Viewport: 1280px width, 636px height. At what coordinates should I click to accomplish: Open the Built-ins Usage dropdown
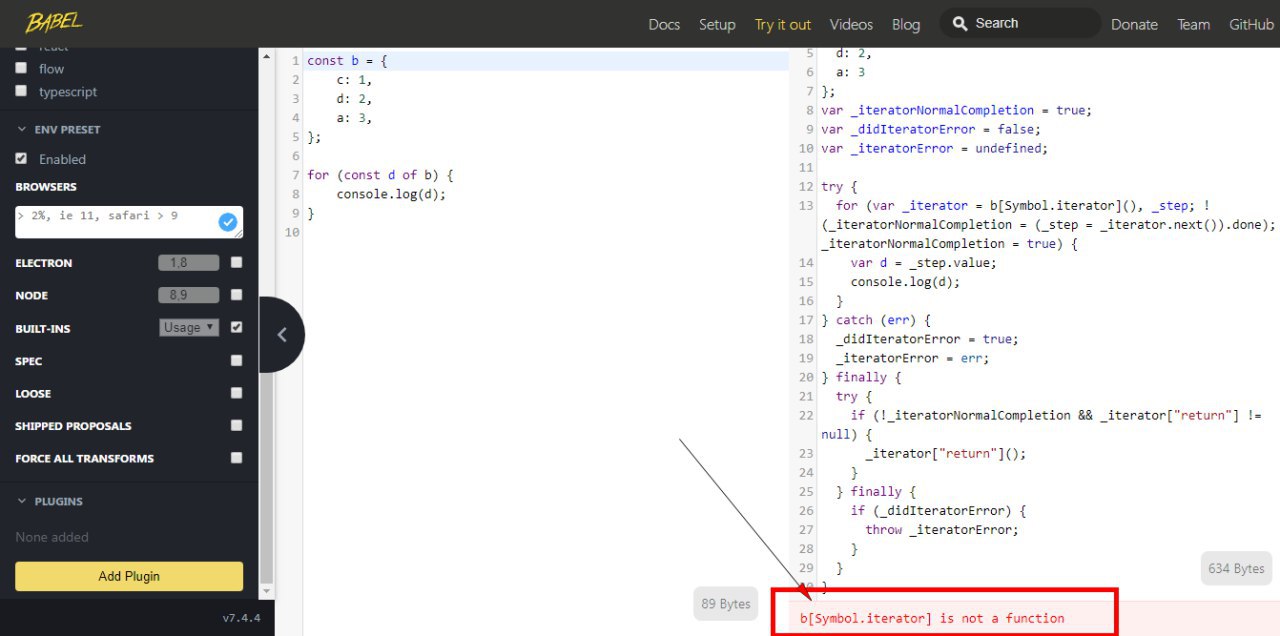pyautogui.click(x=189, y=327)
